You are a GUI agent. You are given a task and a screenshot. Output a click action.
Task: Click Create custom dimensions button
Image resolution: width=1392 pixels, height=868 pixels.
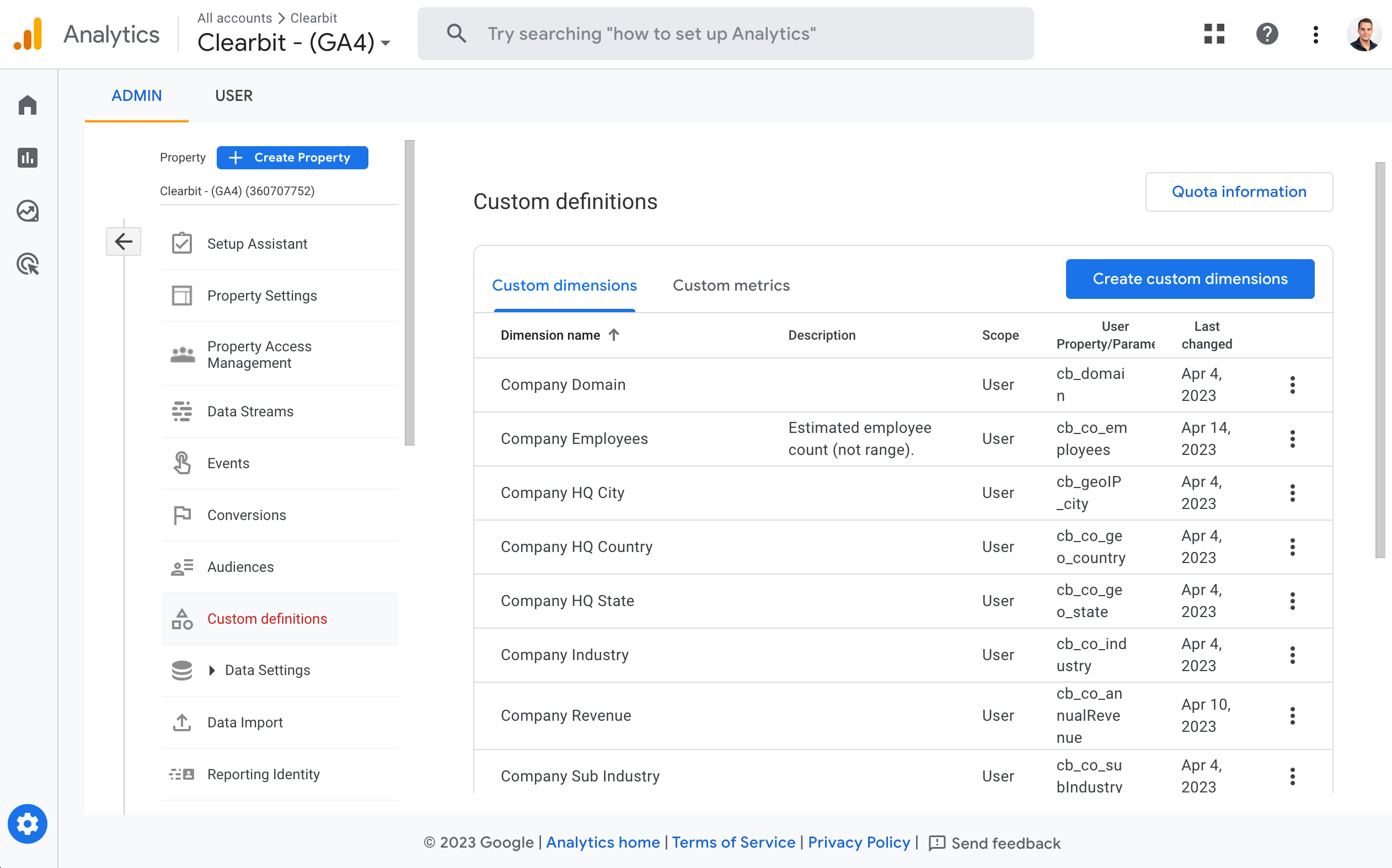[x=1190, y=278]
